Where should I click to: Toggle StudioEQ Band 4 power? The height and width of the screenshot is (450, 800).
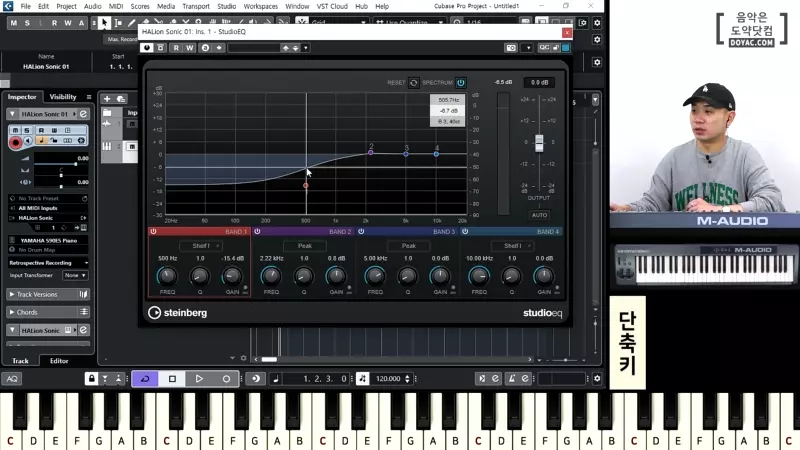click(465, 232)
